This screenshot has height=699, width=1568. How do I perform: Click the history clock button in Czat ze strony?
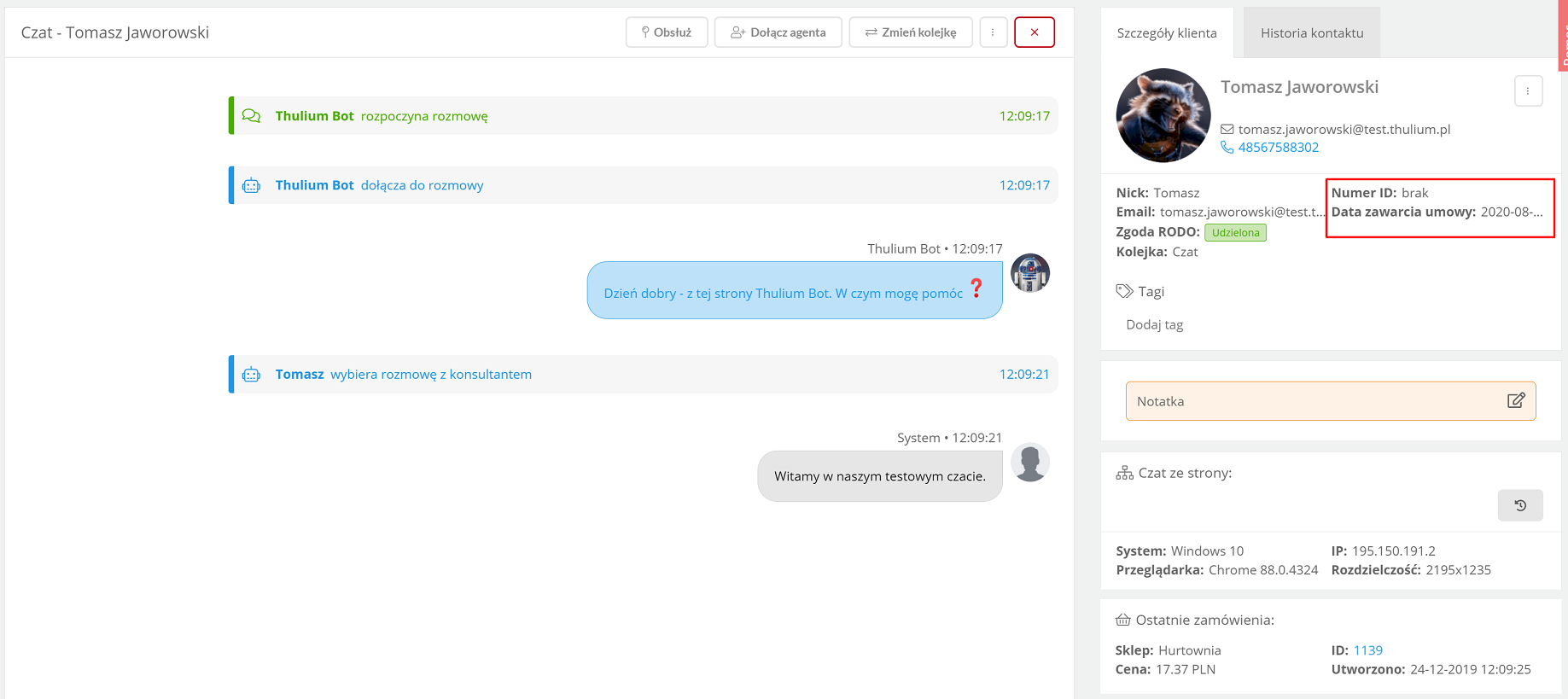(1520, 505)
